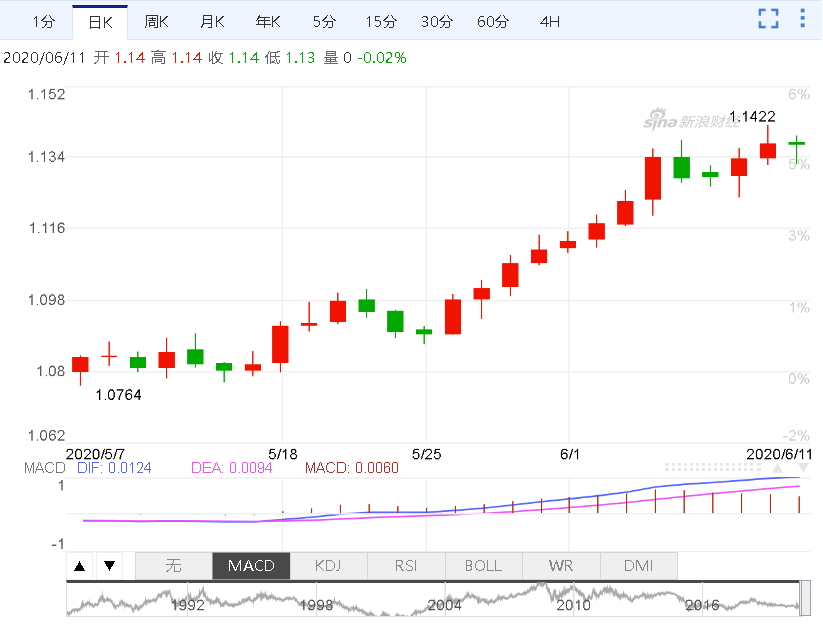Turn off indicators with the 无 option
Screen dimensions: 823x625
coord(173,566)
